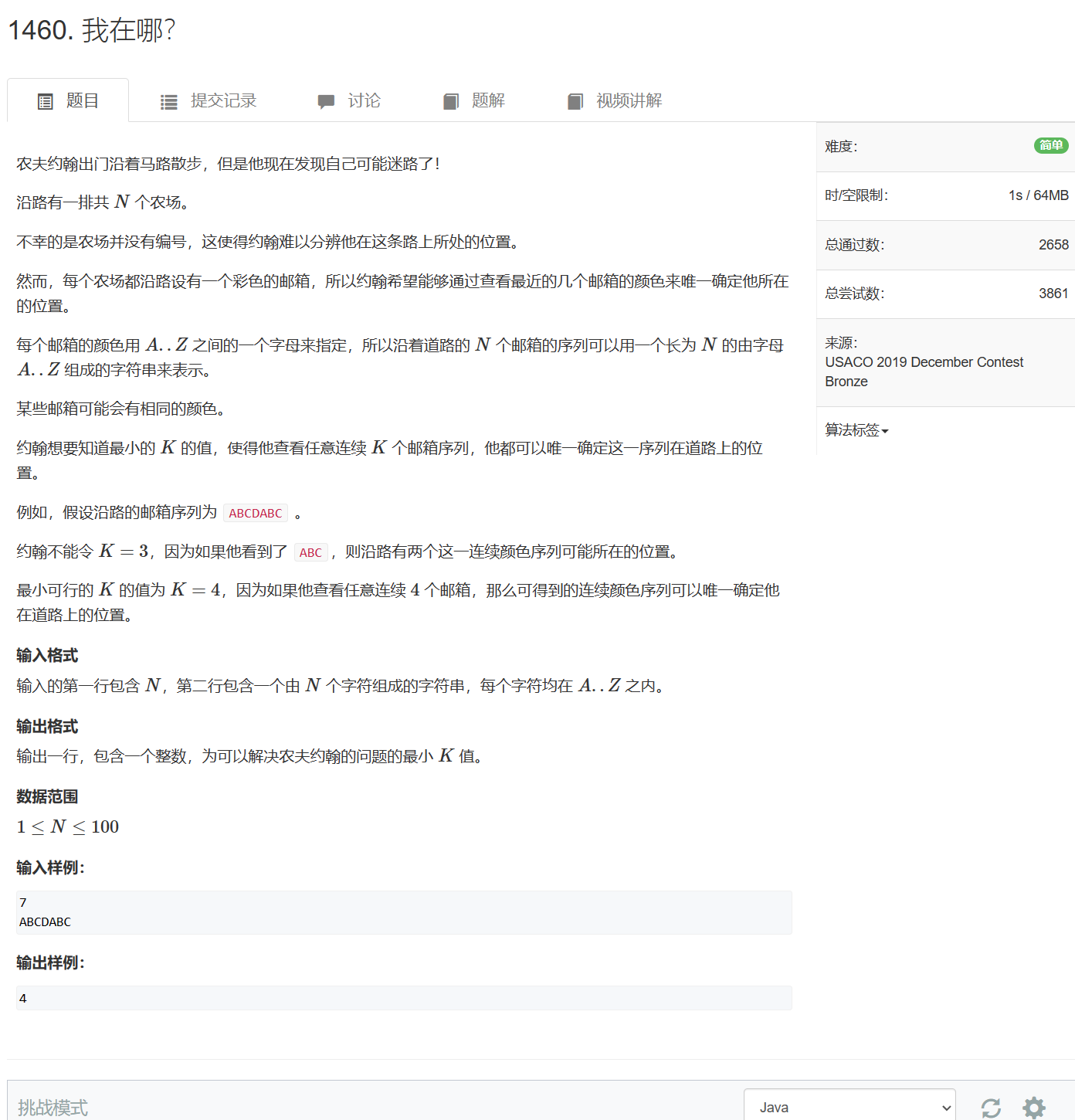Click the 挑战模式 input field
This screenshot has height=1120, width=1075.
[x=309, y=1106]
